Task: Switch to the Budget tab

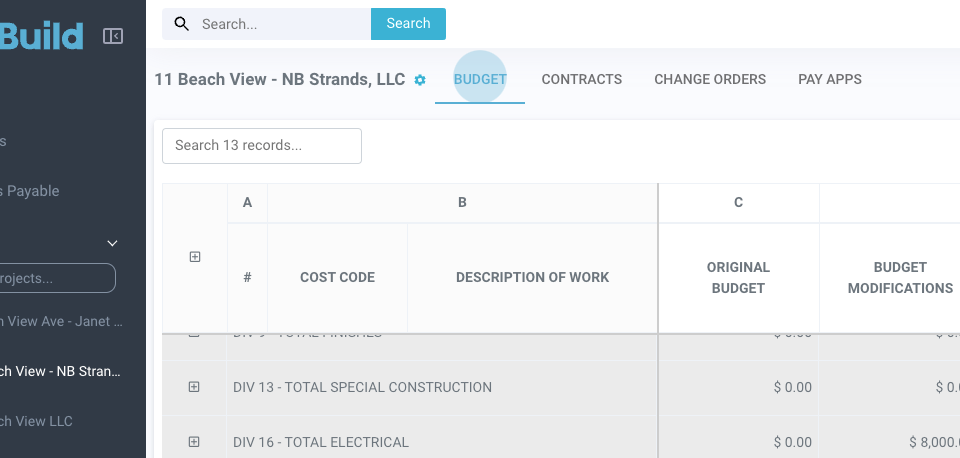Action: coord(480,79)
